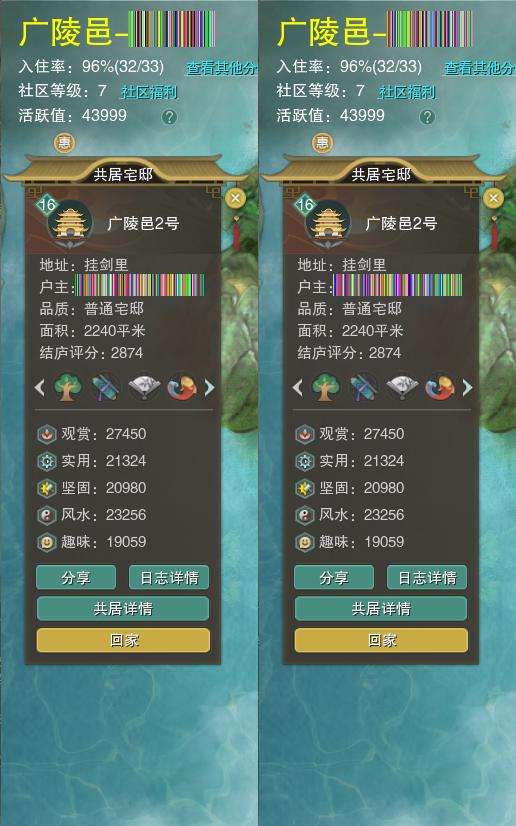Open 日志详情 in right panel
Viewport: 516px width, 826px height.
[x=426, y=577]
